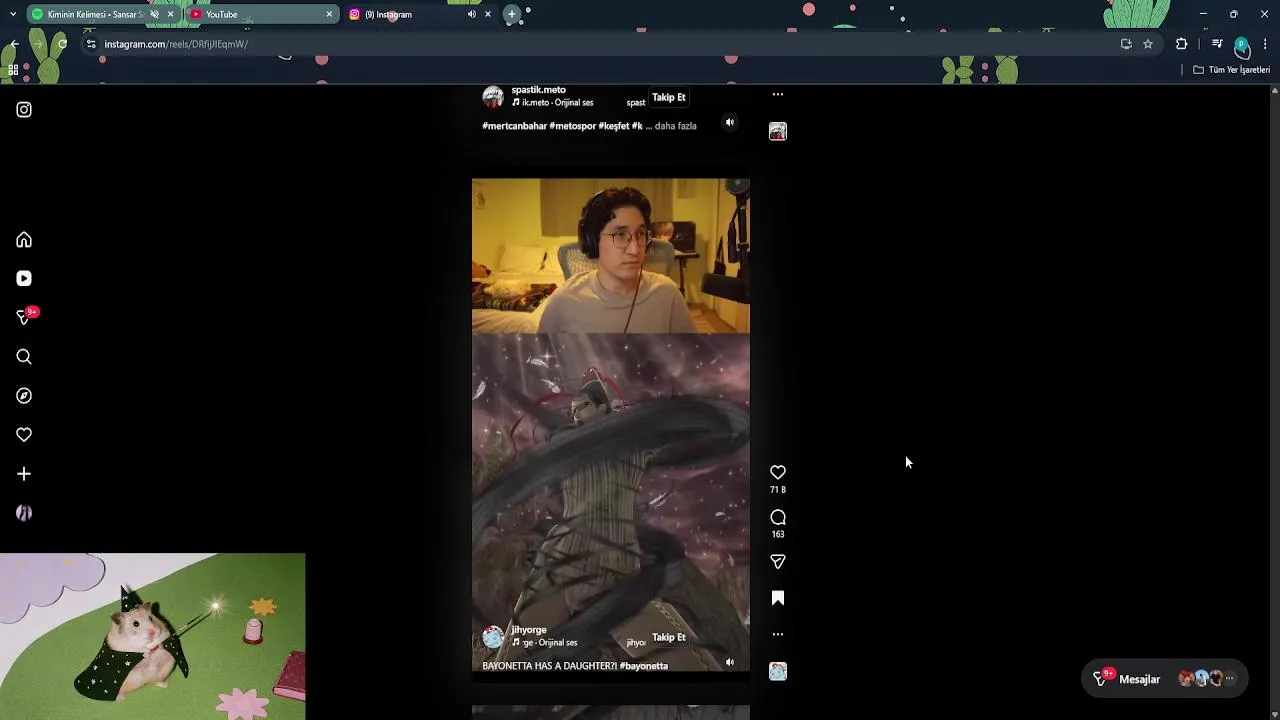Open Search in Instagram sidebar
Viewport: 1280px width, 720px height.
(x=24, y=357)
